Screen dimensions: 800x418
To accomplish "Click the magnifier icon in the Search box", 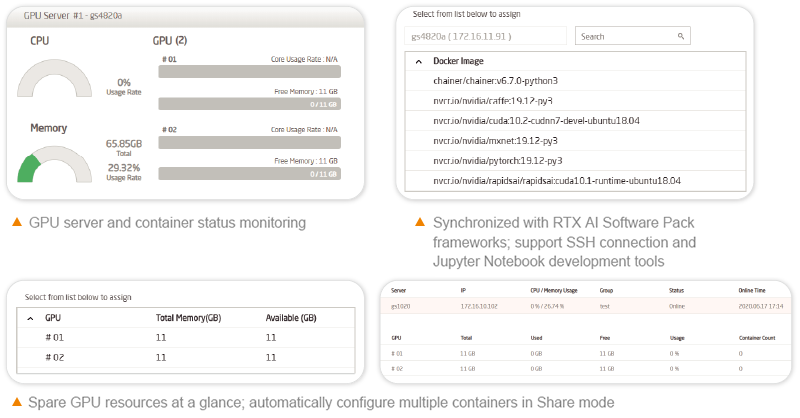I will 681,36.
